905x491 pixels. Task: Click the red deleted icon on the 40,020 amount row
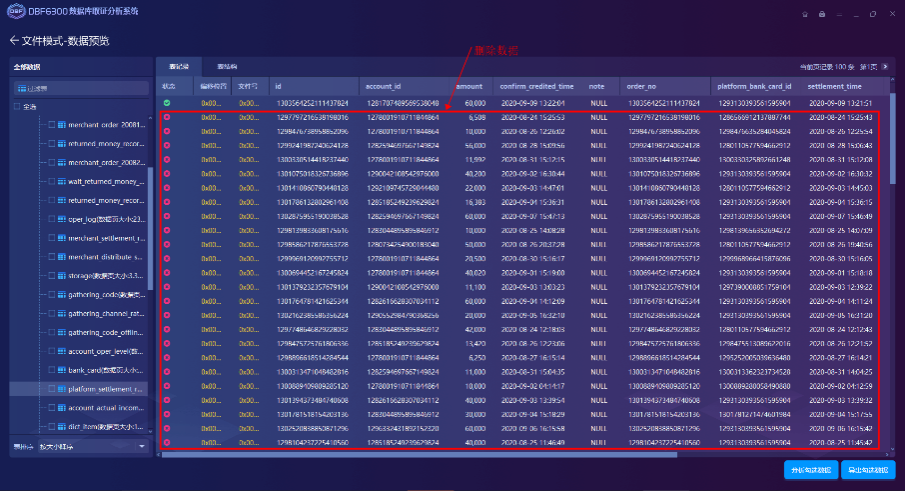[x=167, y=272]
